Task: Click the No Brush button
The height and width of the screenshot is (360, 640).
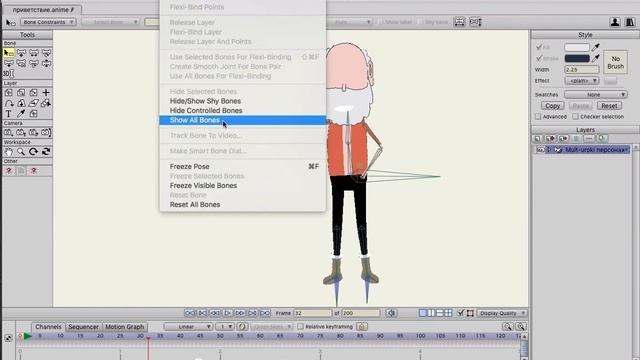Action: point(616,62)
